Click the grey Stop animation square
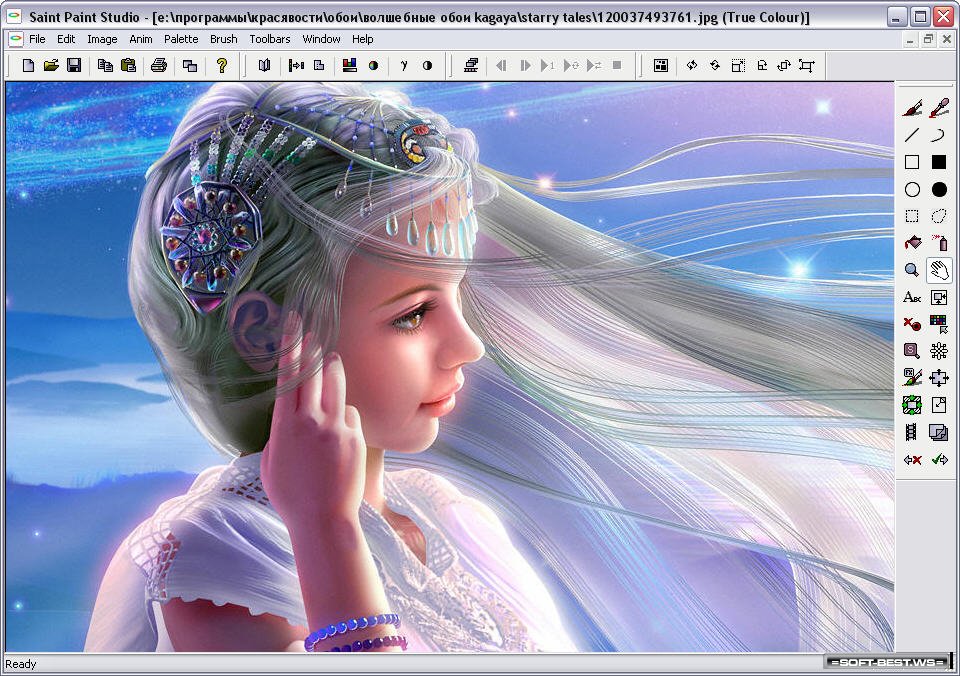The width and height of the screenshot is (960, 676). (x=617, y=66)
